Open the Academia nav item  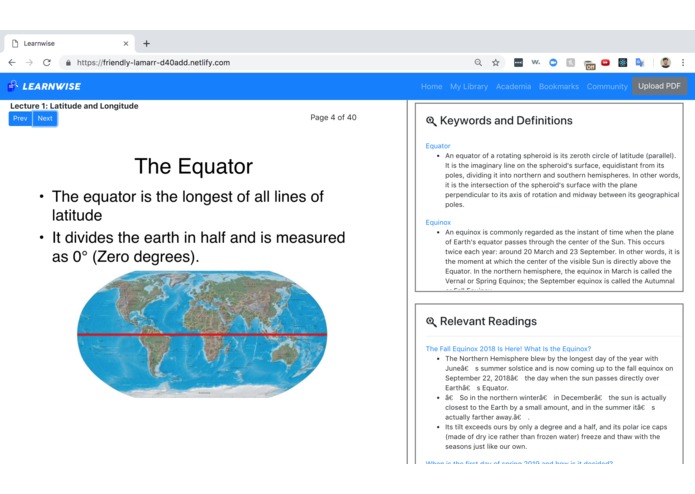pos(513,86)
